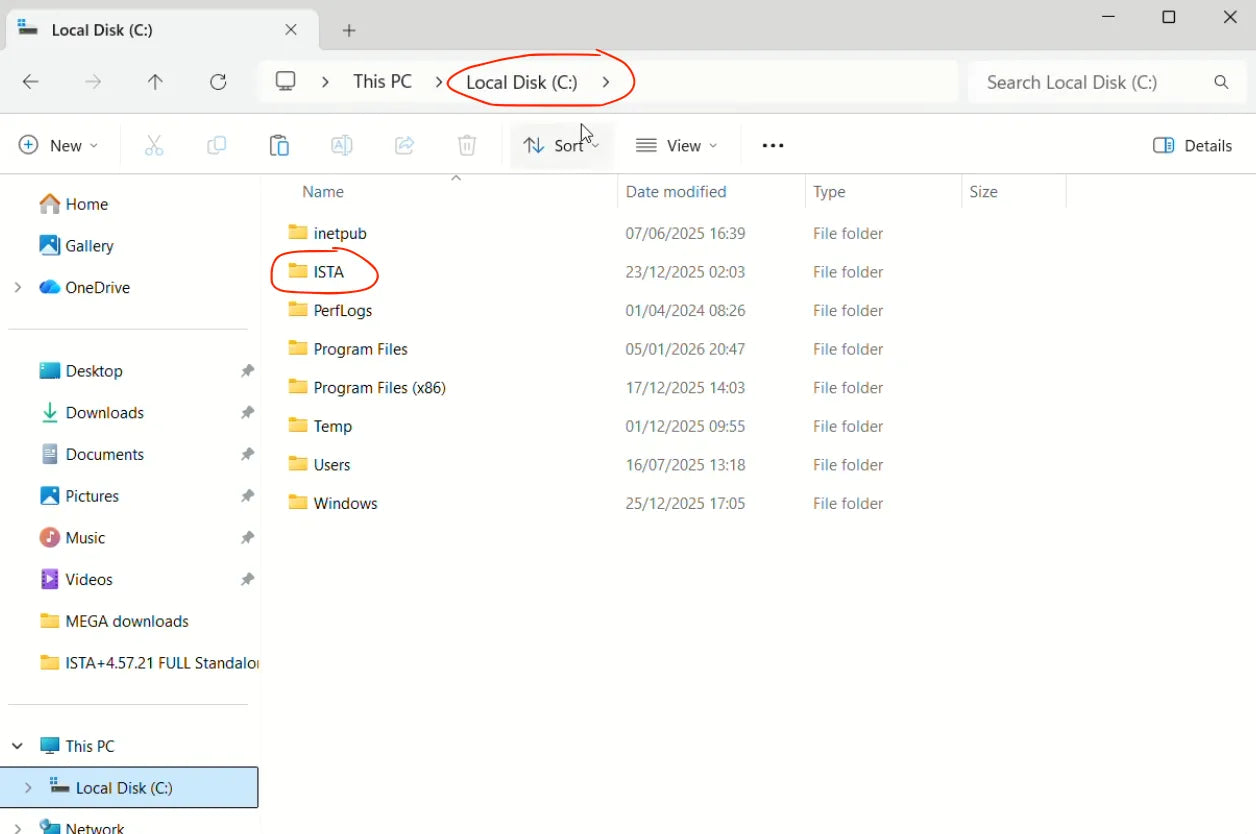Open the New dropdown menu
The image size is (1256, 834).
coord(59,145)
